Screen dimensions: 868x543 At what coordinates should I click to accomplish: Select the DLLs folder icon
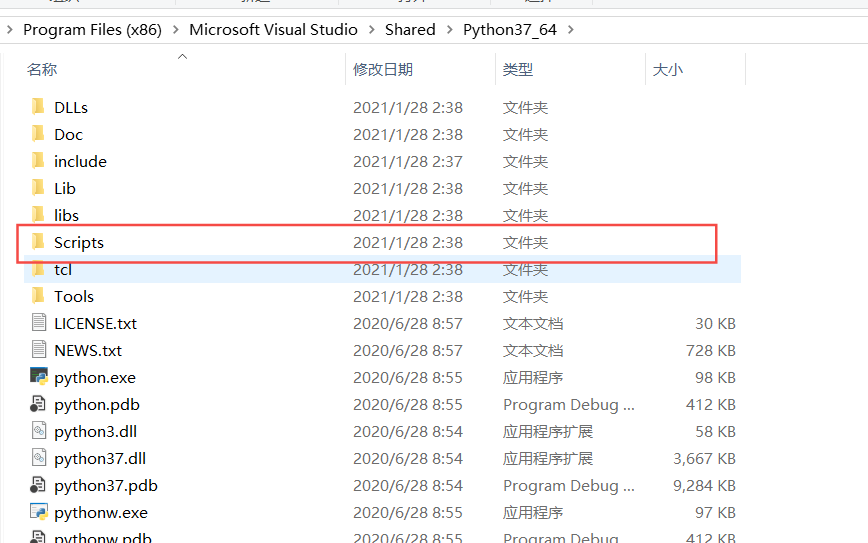(x=38, y=106)
